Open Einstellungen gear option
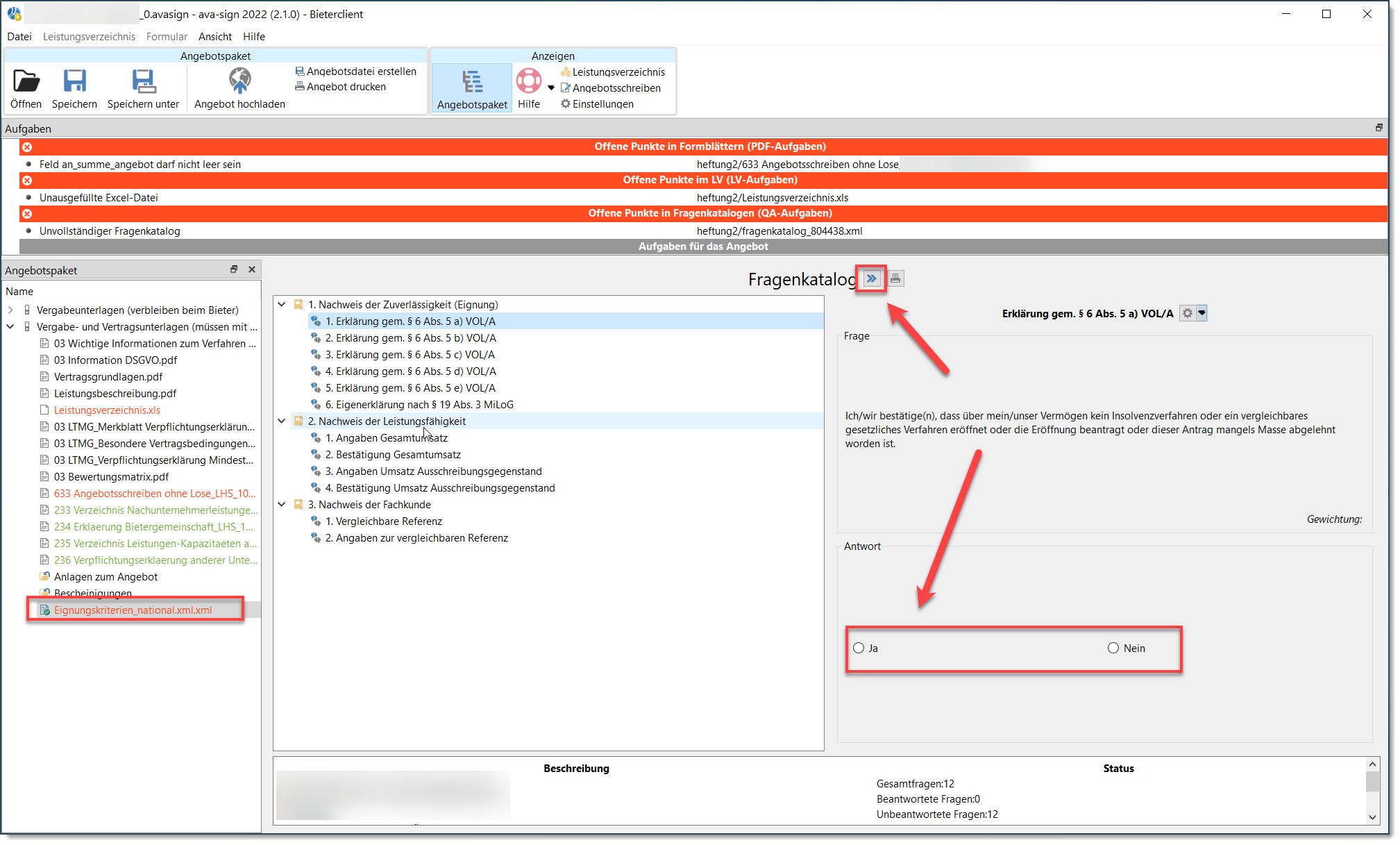Screen dimensions: 1400x845 598,104
